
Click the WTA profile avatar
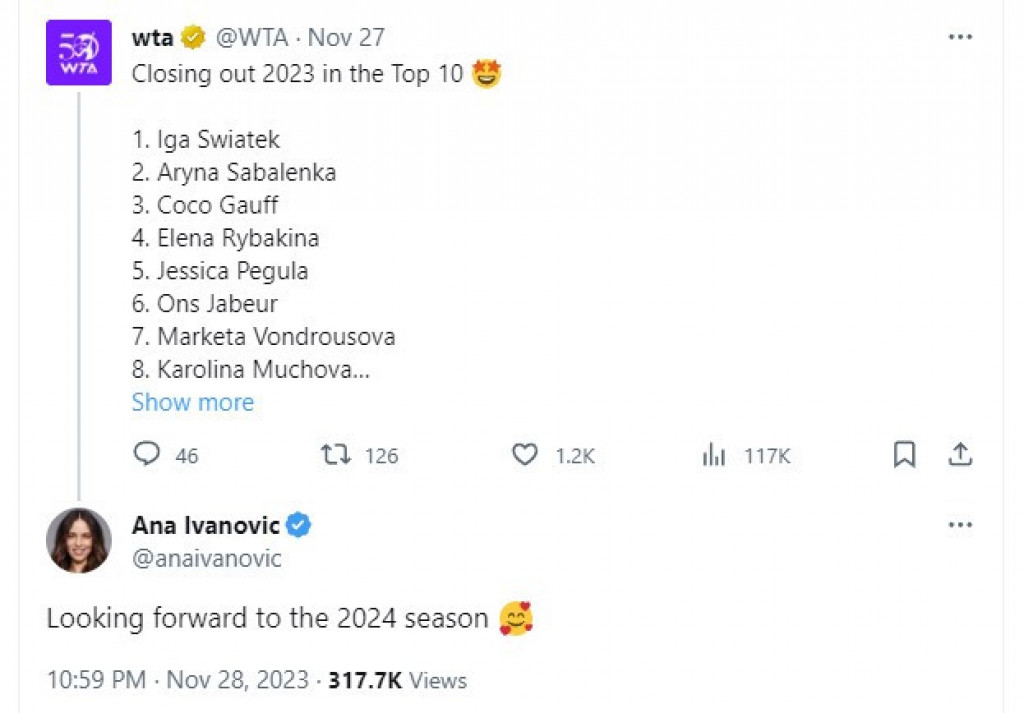(x=79, y=53)
